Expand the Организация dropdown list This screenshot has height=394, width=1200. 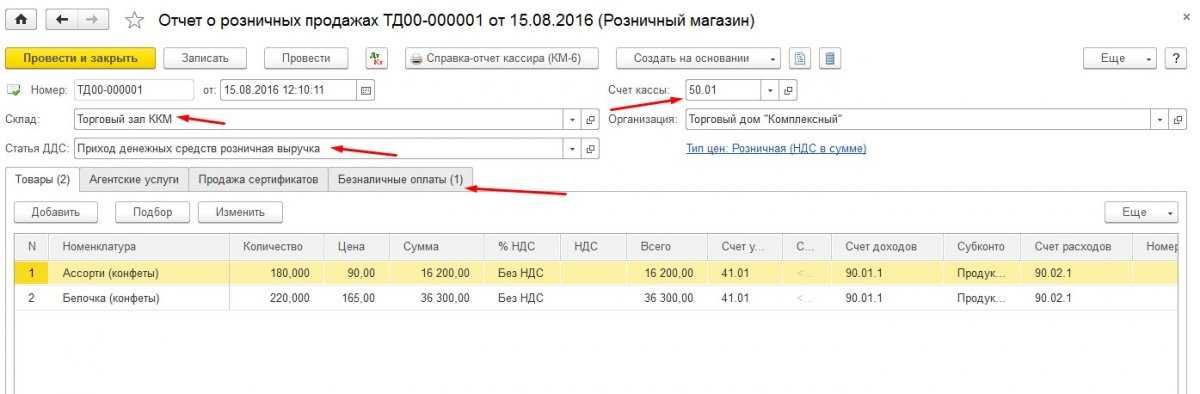pos(1161,119)
